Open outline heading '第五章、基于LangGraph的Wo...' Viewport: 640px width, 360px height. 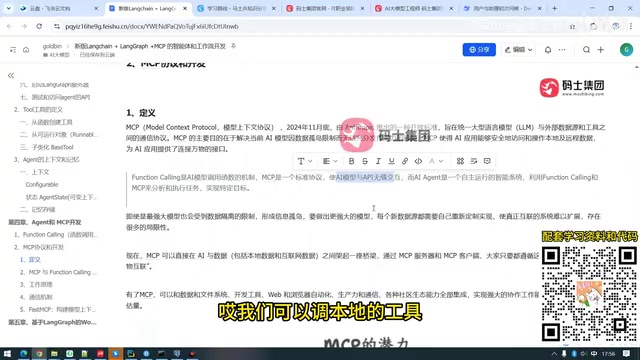point(52,322)
